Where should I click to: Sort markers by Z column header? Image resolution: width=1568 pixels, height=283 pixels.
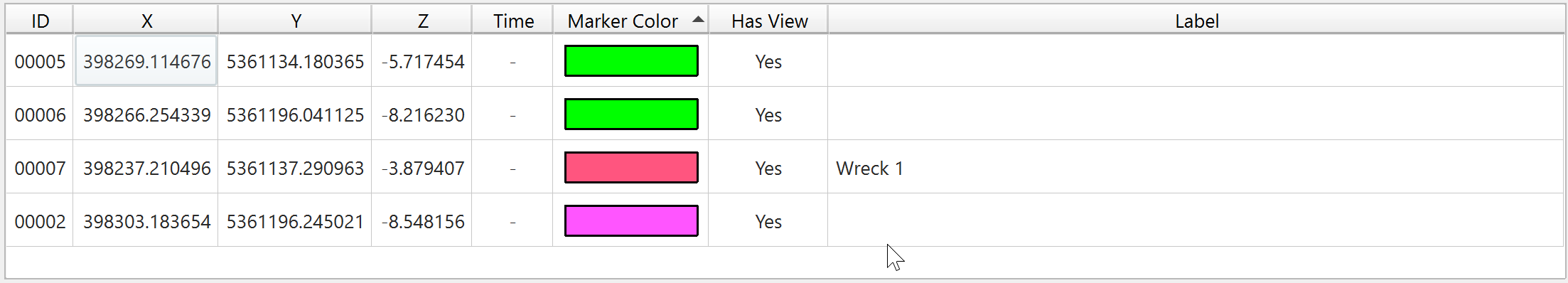point(422,21)
